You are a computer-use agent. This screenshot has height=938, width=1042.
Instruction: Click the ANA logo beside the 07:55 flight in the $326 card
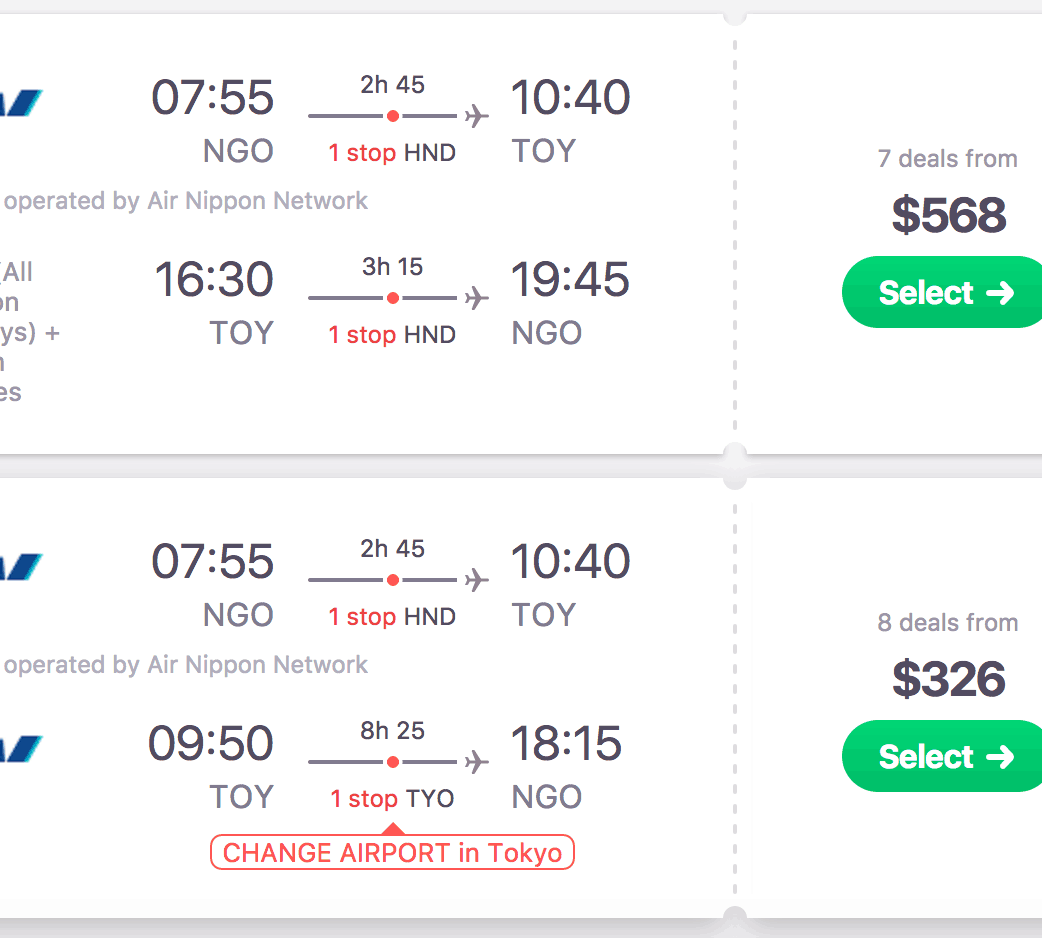(20, 566)
